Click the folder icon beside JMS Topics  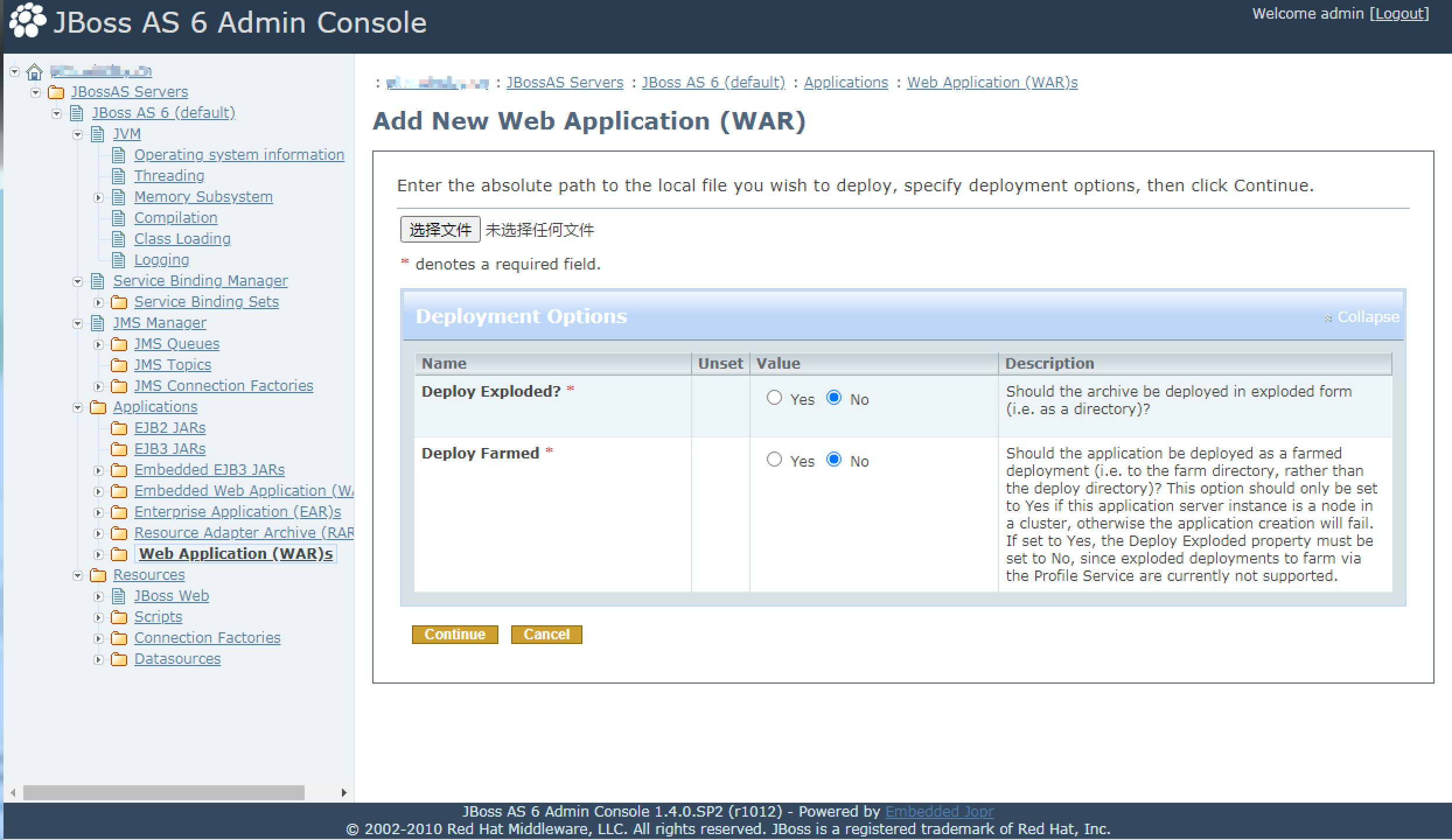(x=119, y=365)
